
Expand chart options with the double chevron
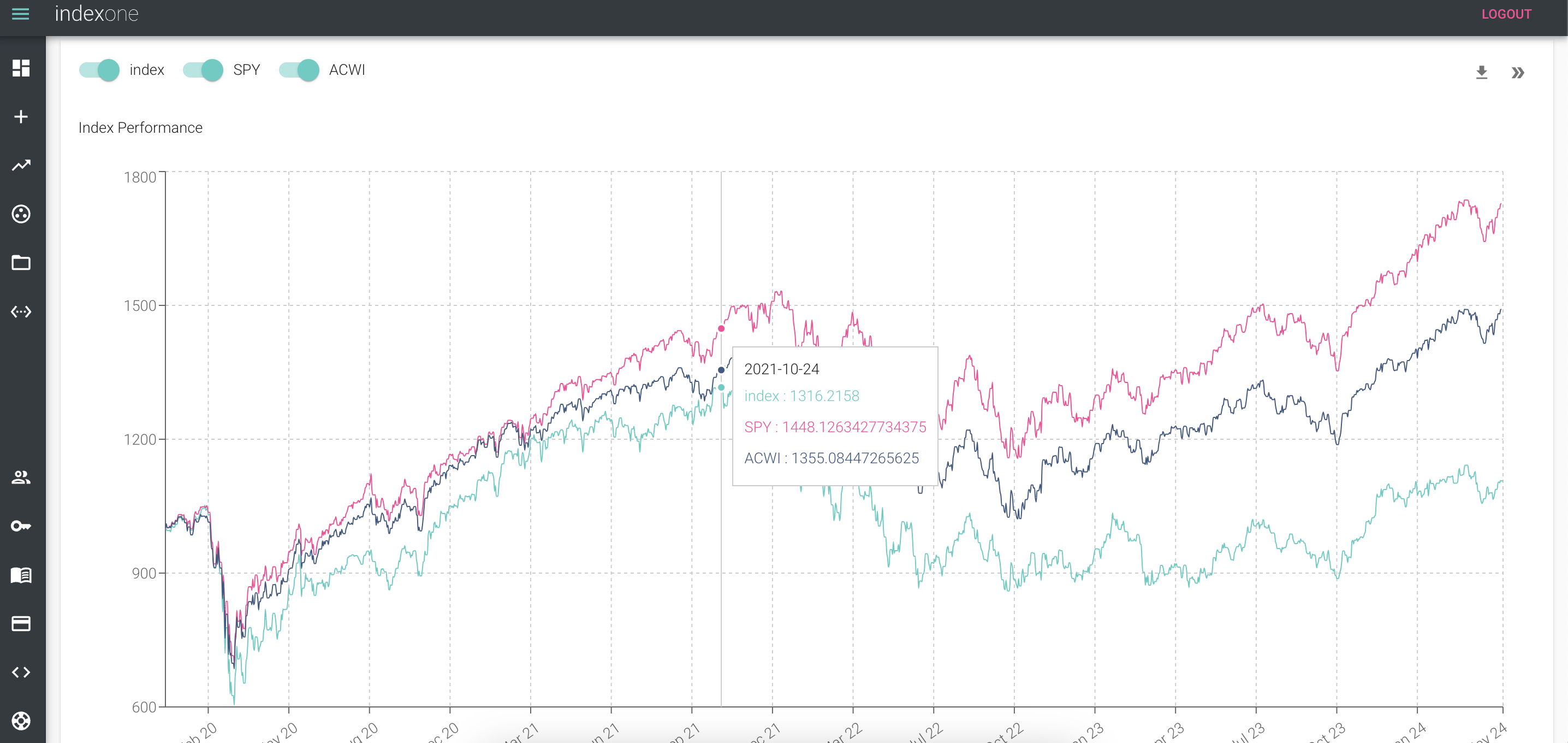[1518, 72]
